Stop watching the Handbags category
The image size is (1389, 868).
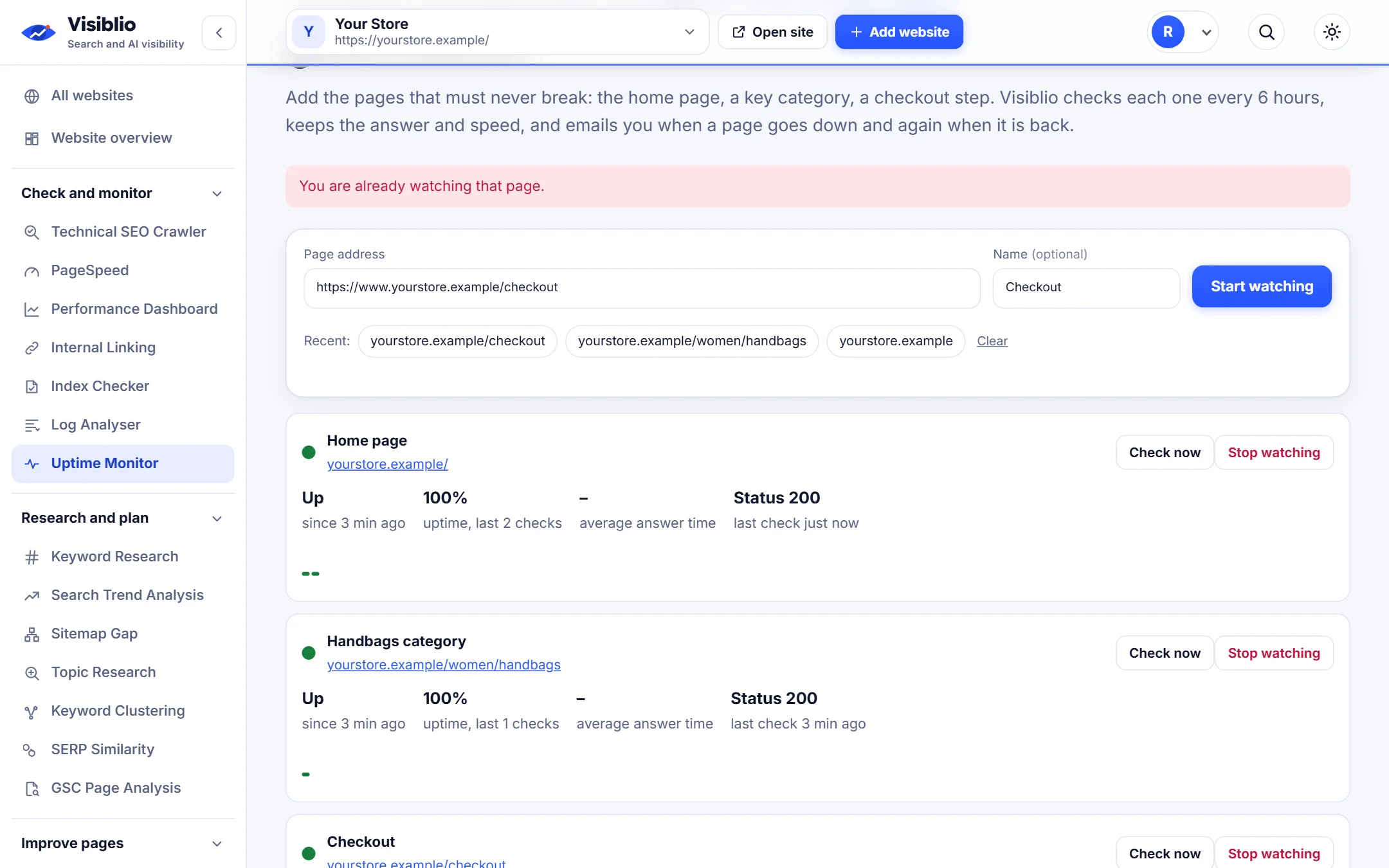1274,653
